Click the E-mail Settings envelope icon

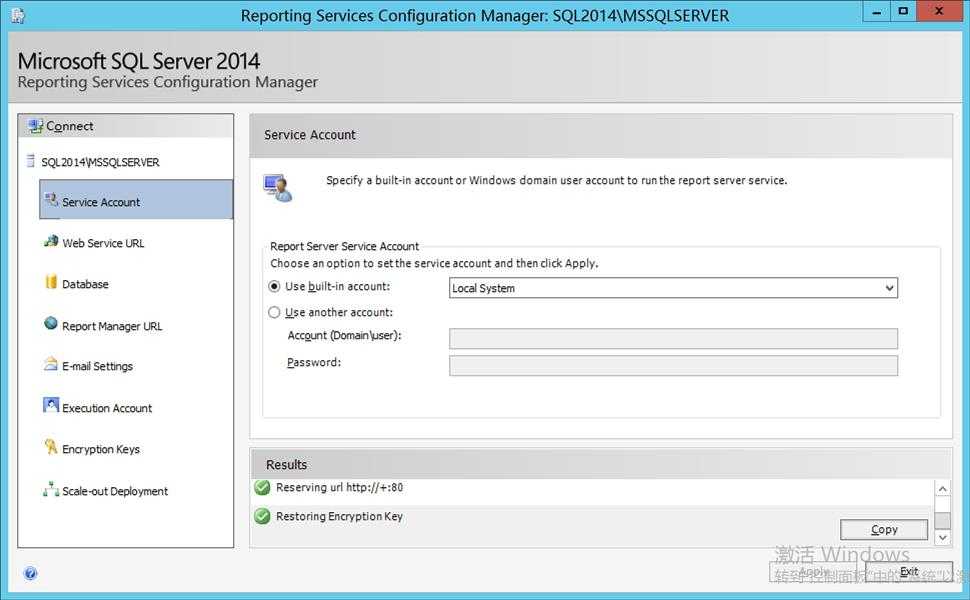[51, 364]
